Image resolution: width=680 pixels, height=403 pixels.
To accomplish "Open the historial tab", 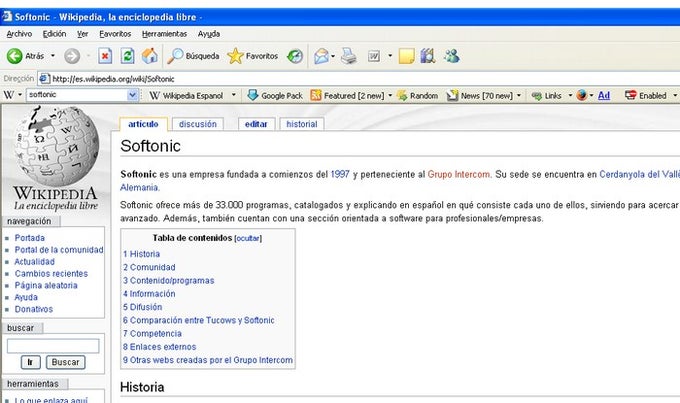I will click(302, 124).
